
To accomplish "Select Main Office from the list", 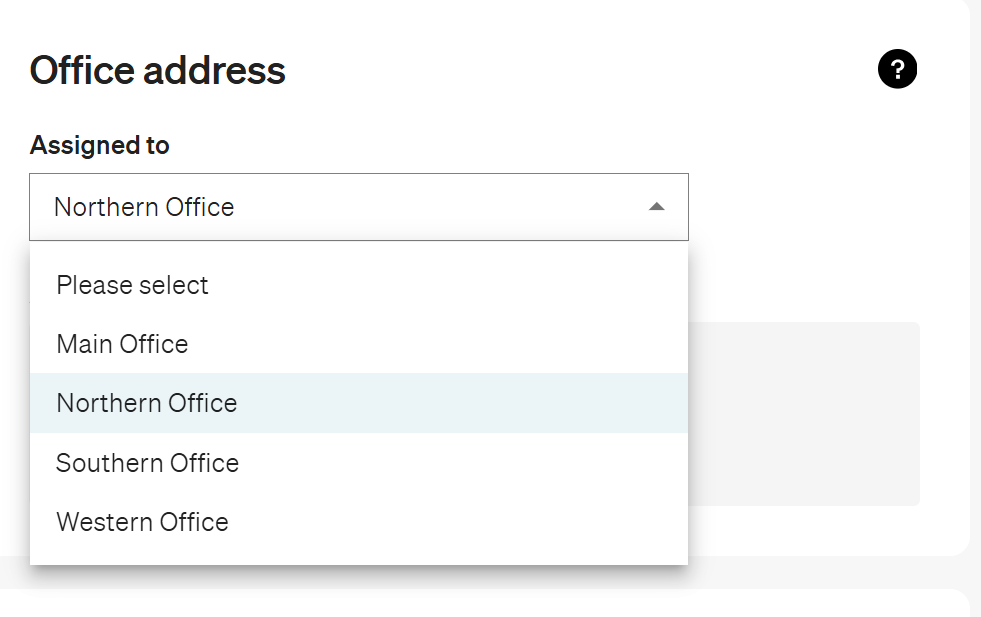I will [x=358, y=344].
